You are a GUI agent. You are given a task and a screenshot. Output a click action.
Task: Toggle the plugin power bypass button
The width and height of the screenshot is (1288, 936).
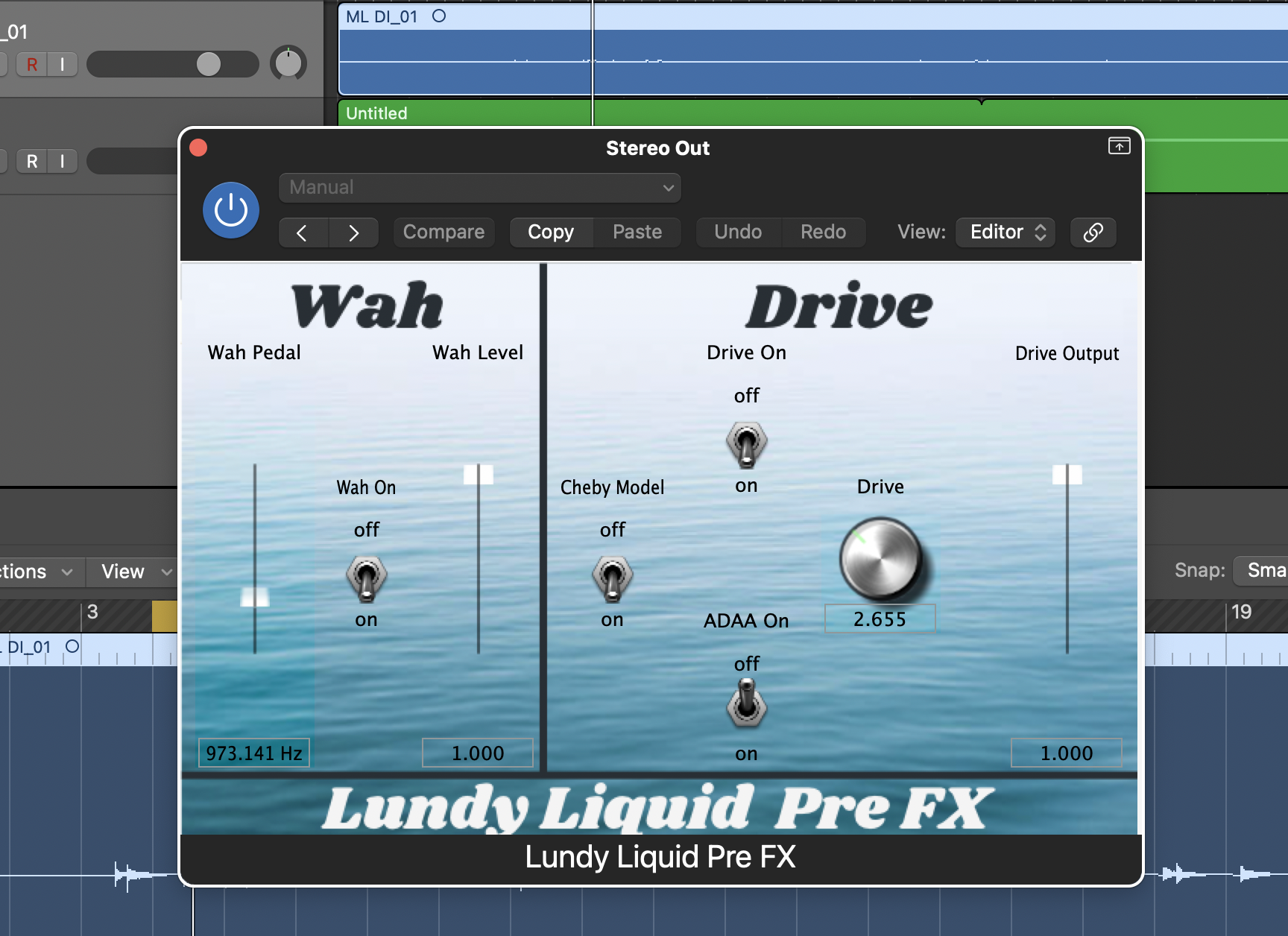(231, 210)
